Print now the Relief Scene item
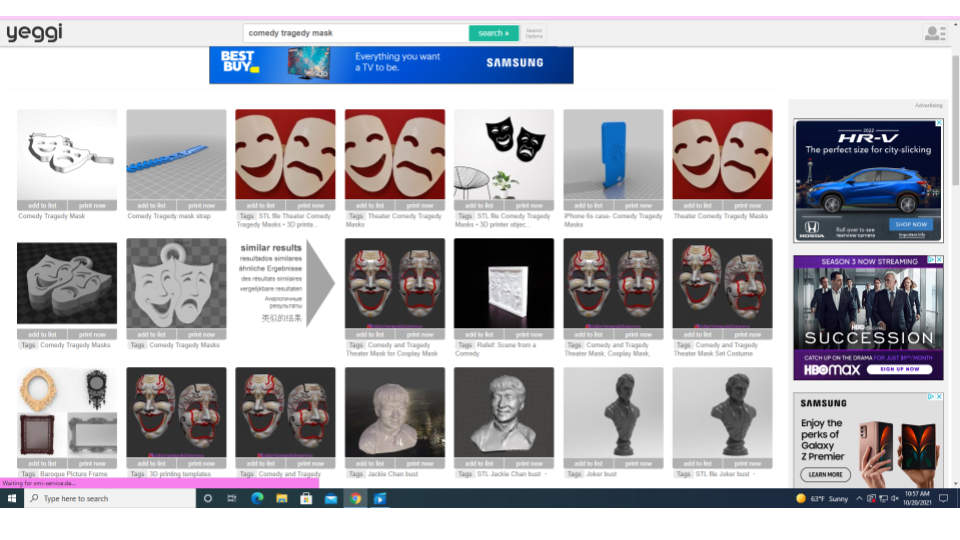960x540 pixels. tap(529, 335)
